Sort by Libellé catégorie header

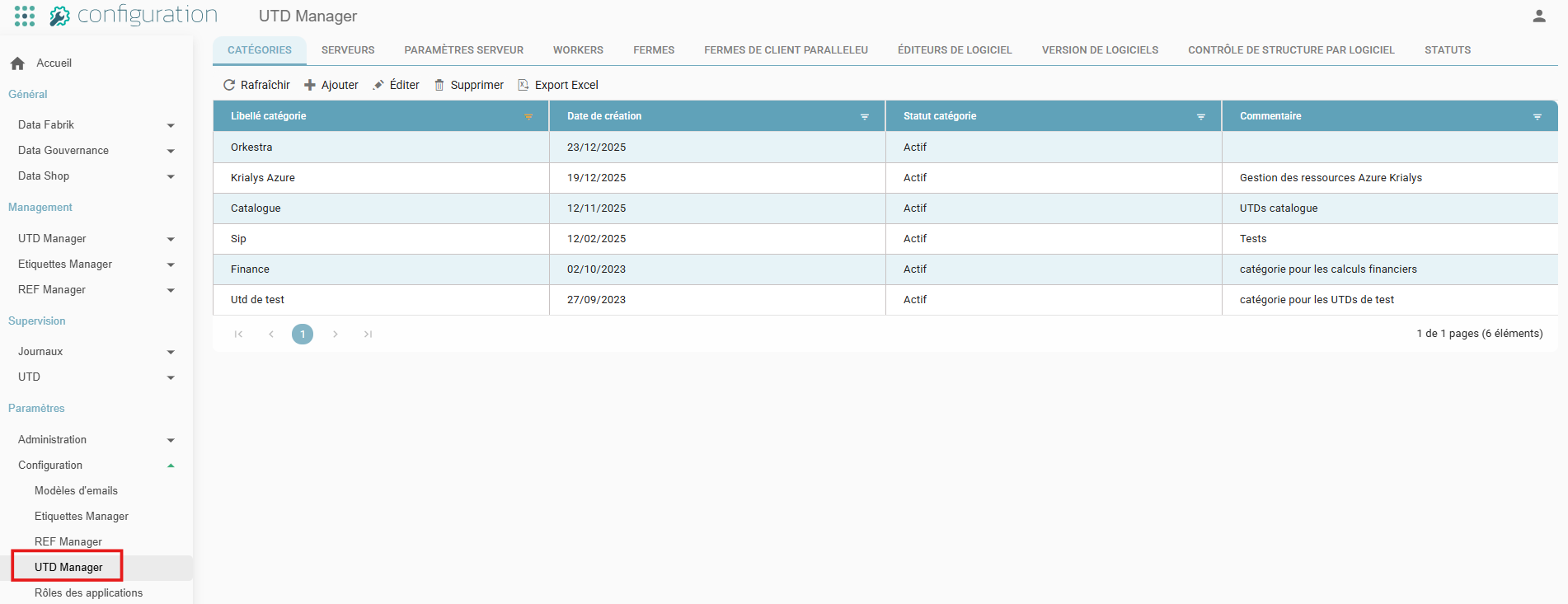(x=268, y=116)
